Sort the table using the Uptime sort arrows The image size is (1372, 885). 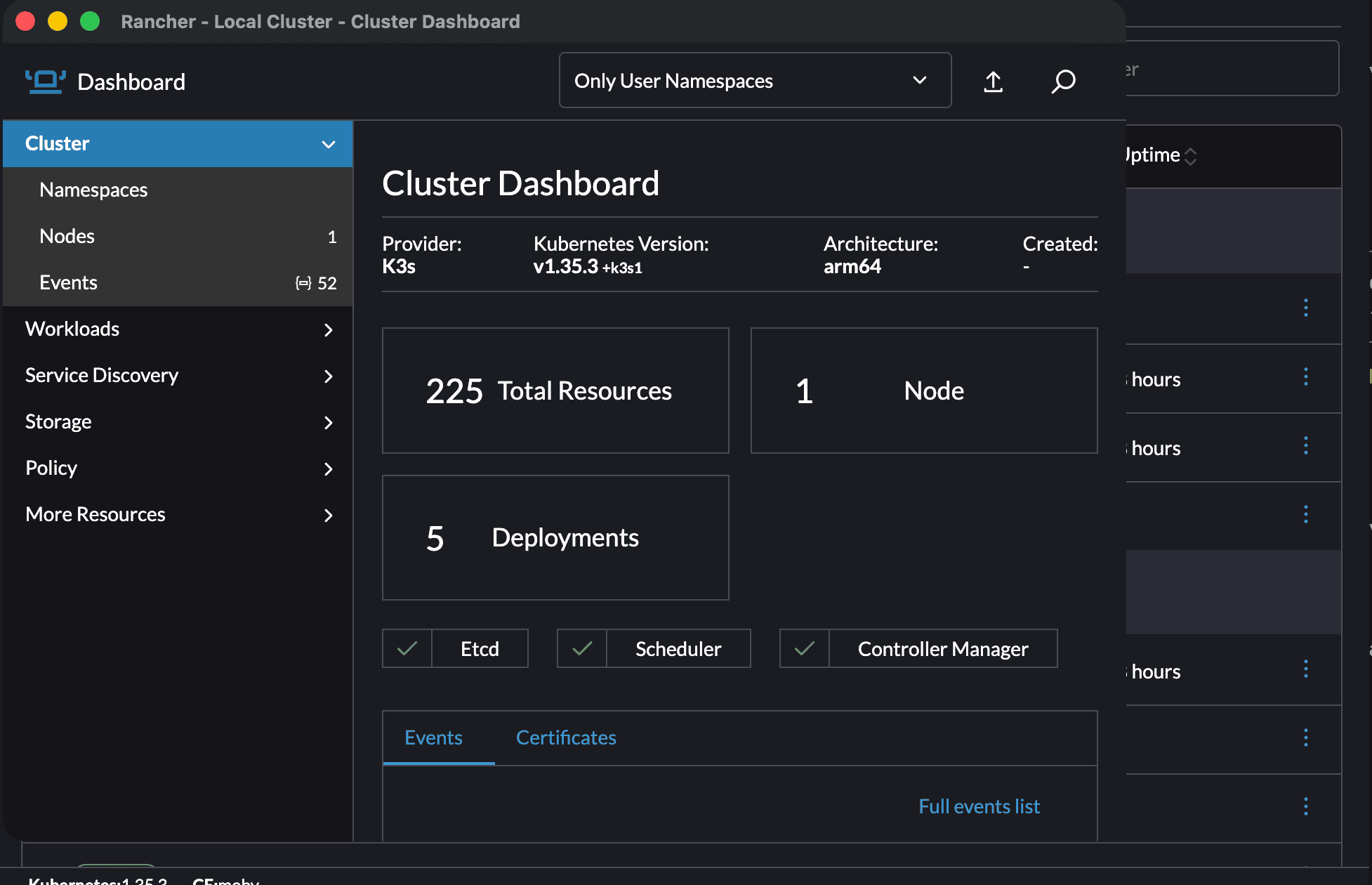(1190, 155)
